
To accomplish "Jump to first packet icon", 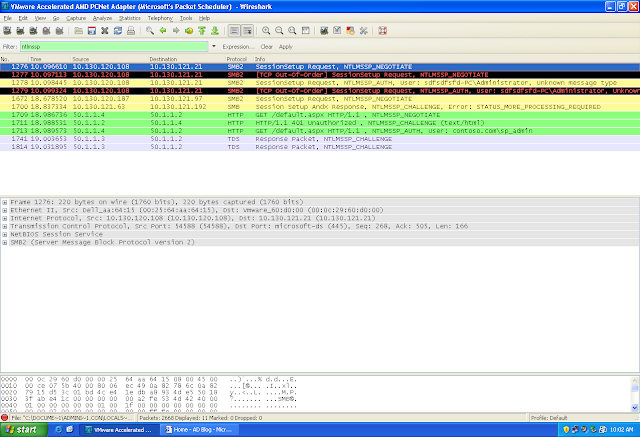I will coord(202,31).
